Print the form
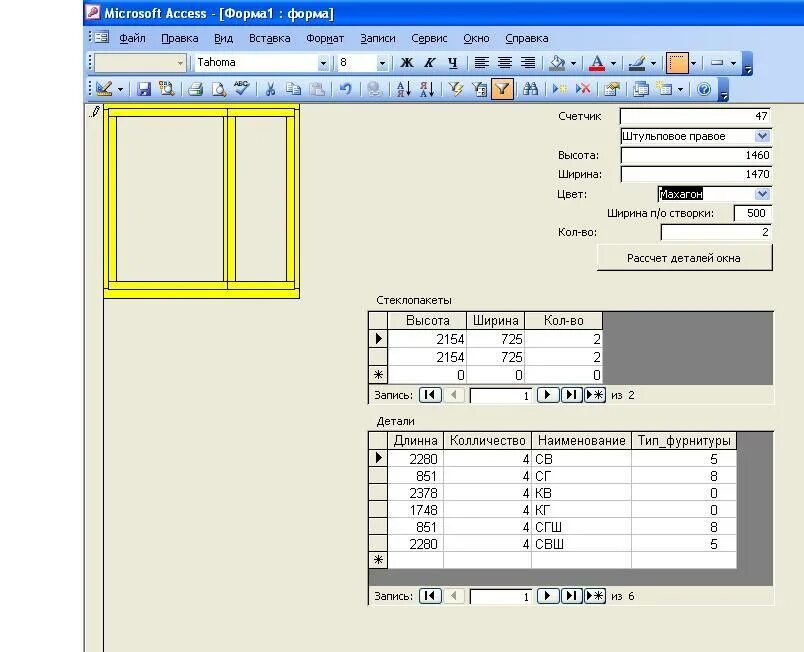 tap(195, 89)
